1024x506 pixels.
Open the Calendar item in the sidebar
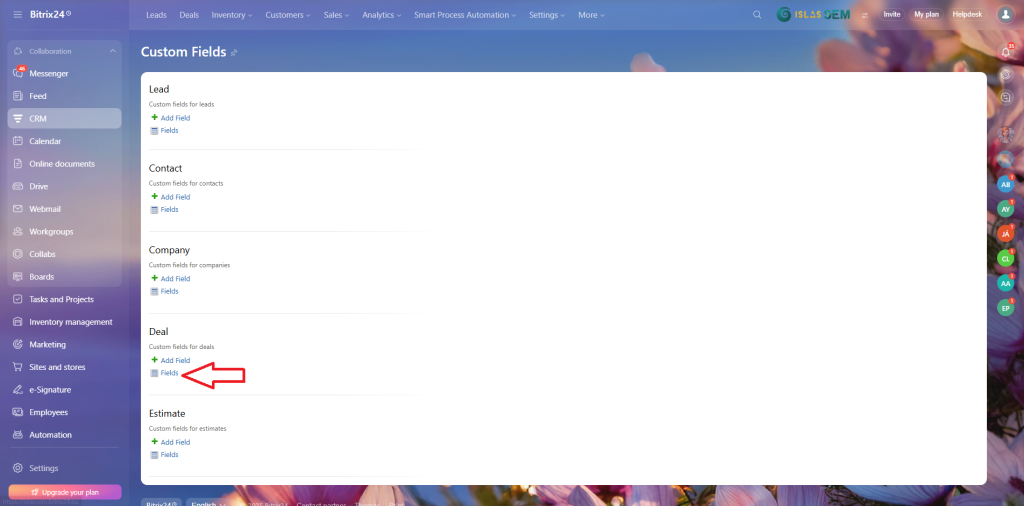tap(45, 141)
